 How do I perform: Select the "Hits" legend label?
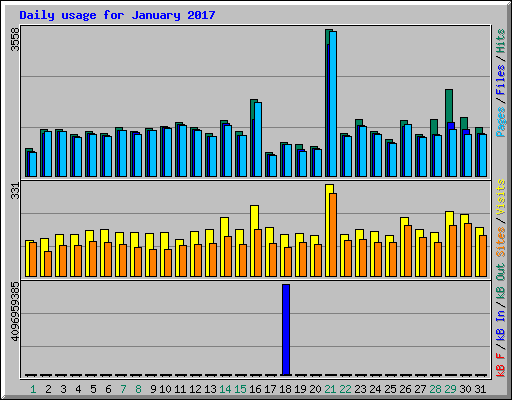(501, 41)
